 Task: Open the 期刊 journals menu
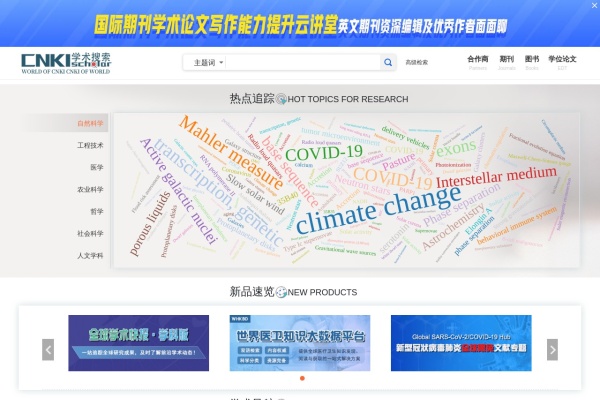[507, 60]
